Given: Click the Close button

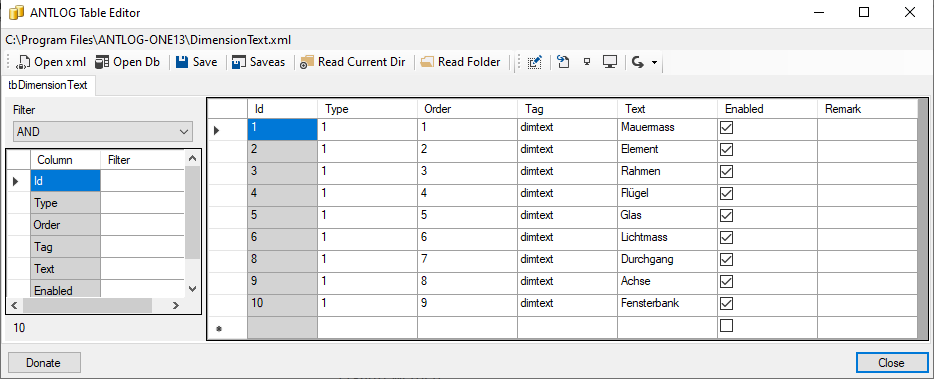Looking at the screenshot, I should pos(891,362).
